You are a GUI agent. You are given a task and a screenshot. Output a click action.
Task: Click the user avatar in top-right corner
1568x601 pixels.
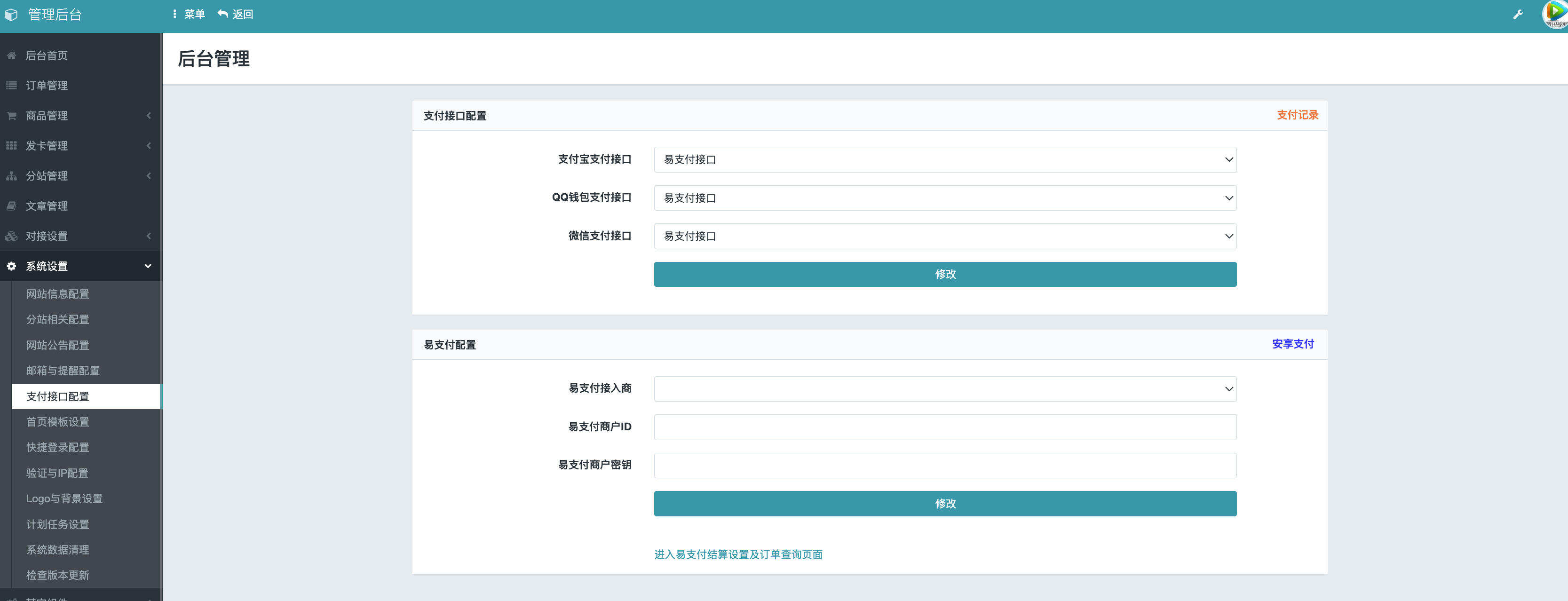[x=1555, y=15]
